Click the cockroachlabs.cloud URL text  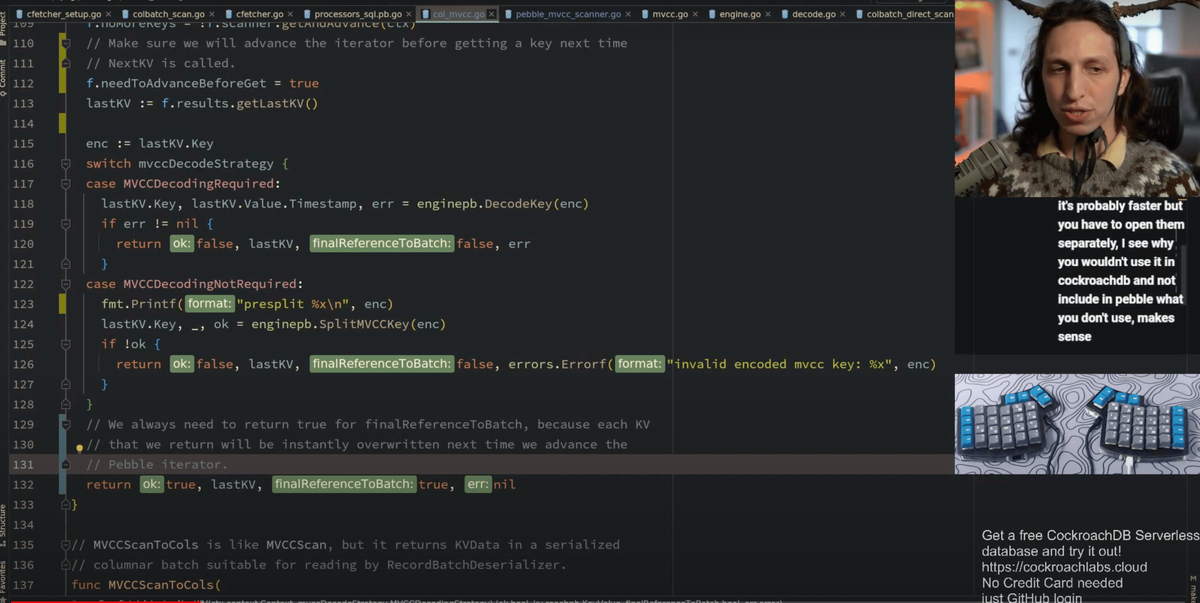(1064, 567)
